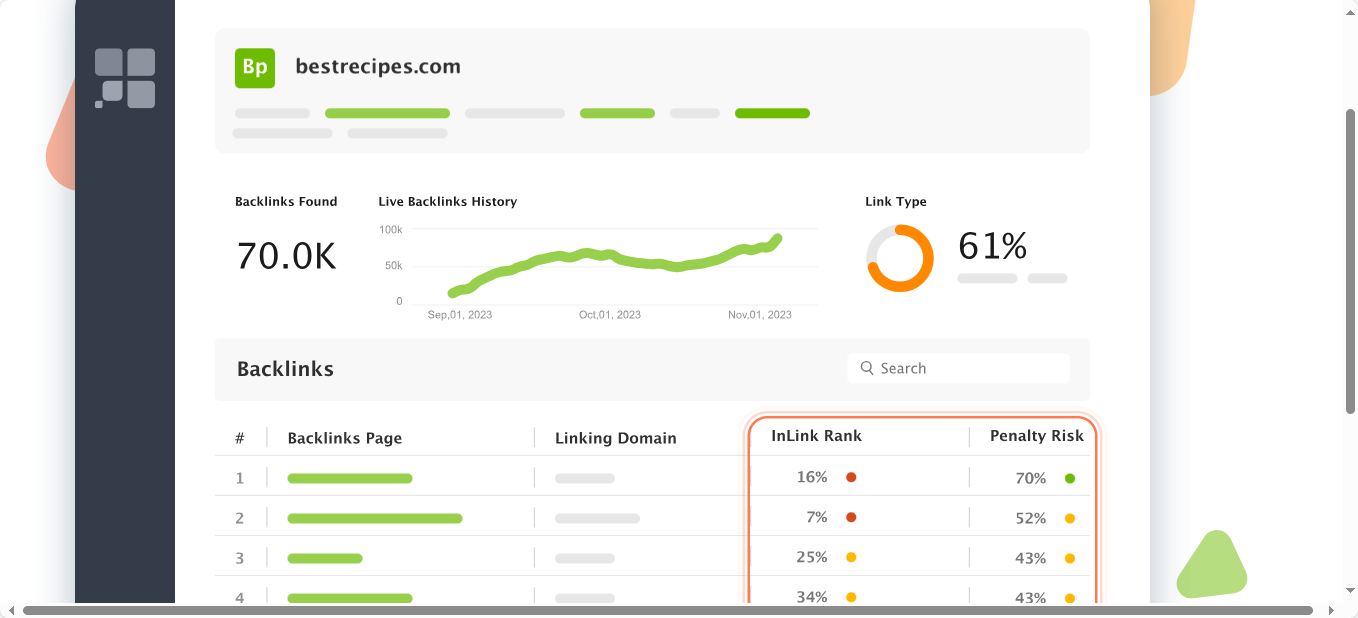Click the 70.0K backlinks value

(287, 256)
